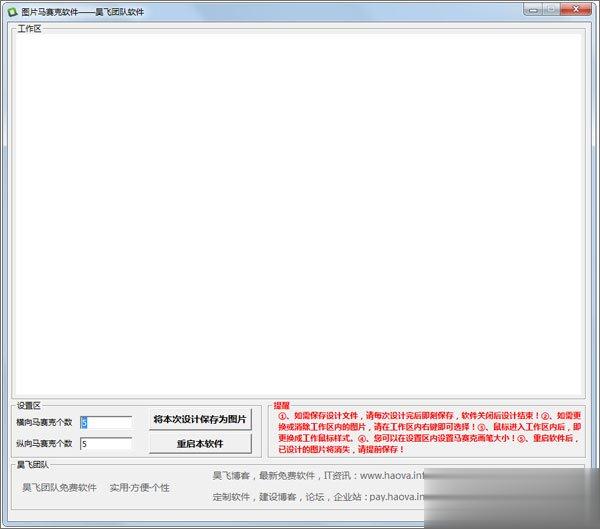Click the app icon in title bar
Viewport: 600px width, 529px height.
(12, 12)
